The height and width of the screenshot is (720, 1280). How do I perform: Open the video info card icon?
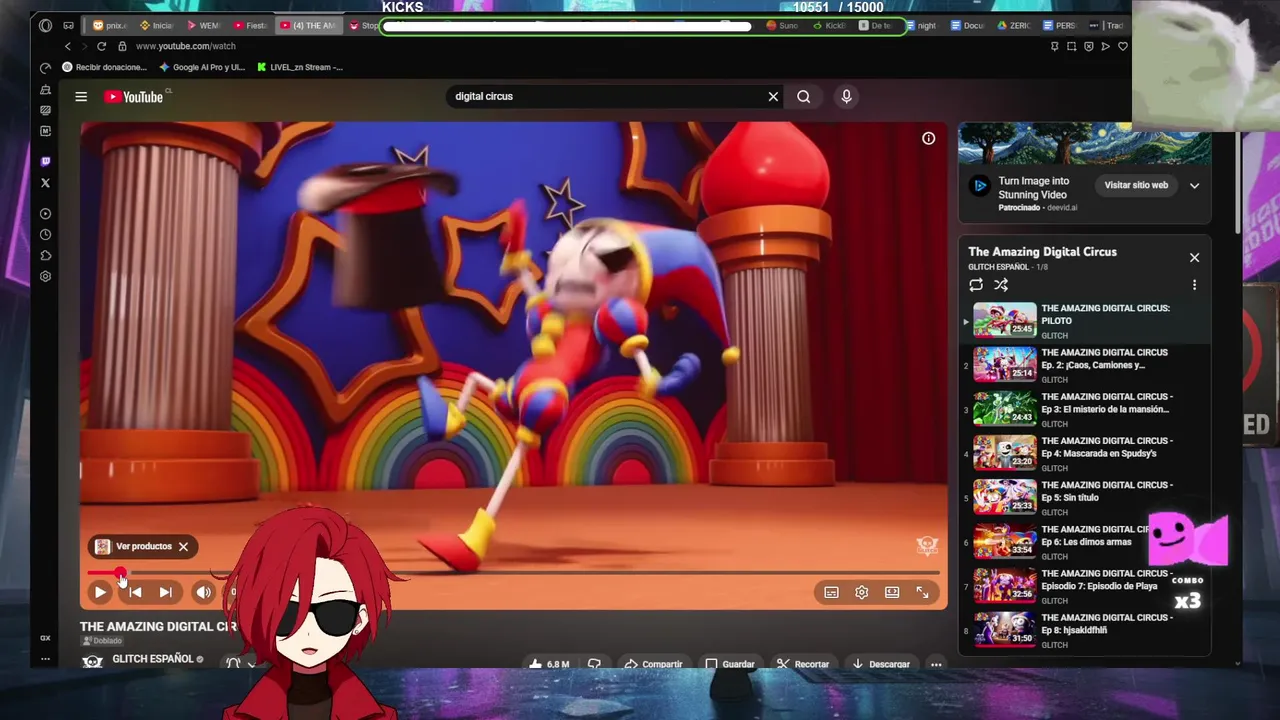(928, 138)
